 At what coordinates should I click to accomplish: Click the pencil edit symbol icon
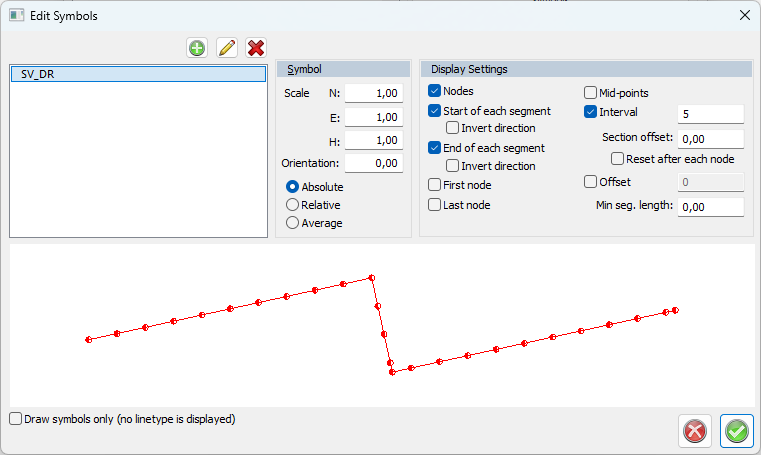click(x=227, y=47)
